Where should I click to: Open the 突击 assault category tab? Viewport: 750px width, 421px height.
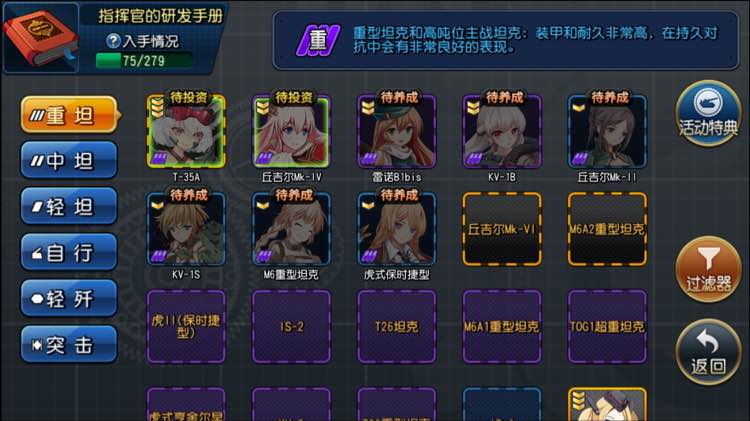pyautogui.click(x=69, y=344)
